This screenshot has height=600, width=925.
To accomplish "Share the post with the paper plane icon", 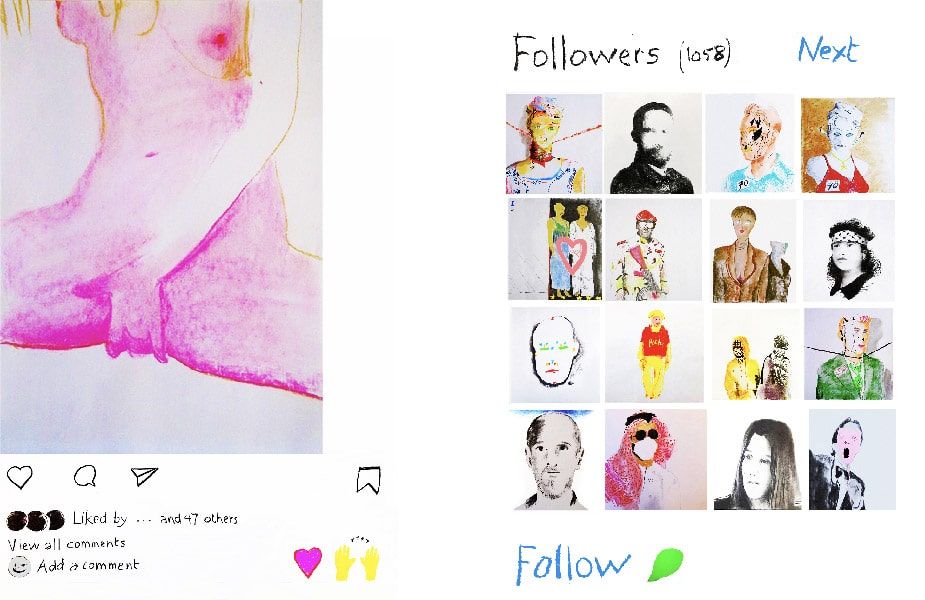I will (144, 476).
